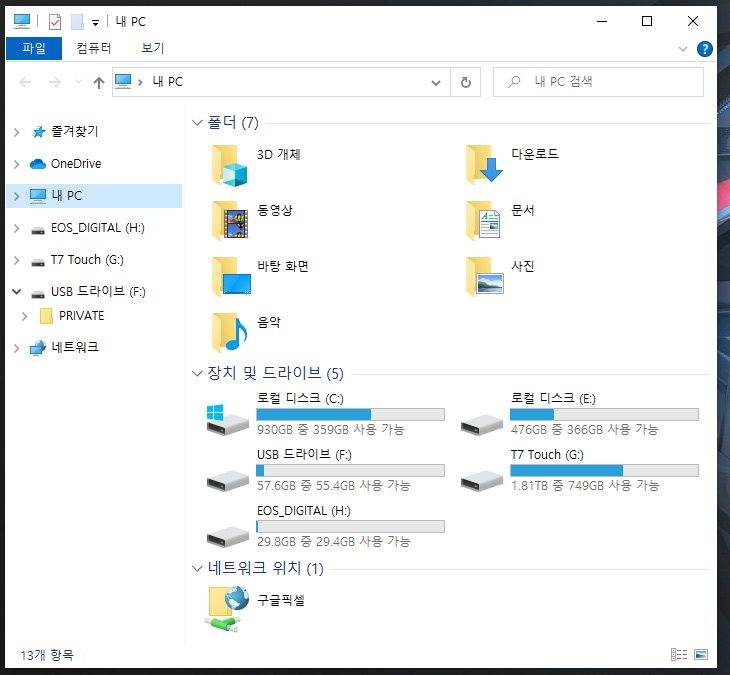This screenshot has width=730, height=675.
Task: Open the 컴퓨터 ribbon tab
Action: 94,48
